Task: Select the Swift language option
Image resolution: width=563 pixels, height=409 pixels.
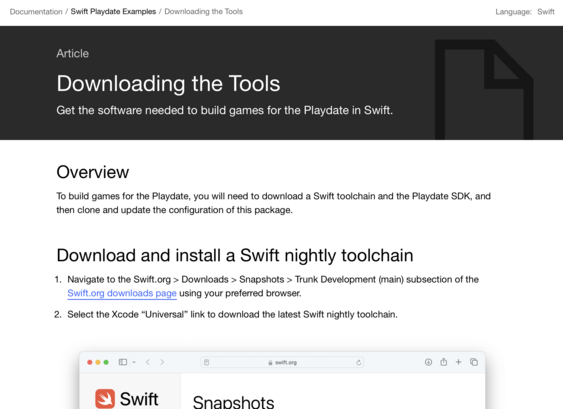Action: pos(546,12)
